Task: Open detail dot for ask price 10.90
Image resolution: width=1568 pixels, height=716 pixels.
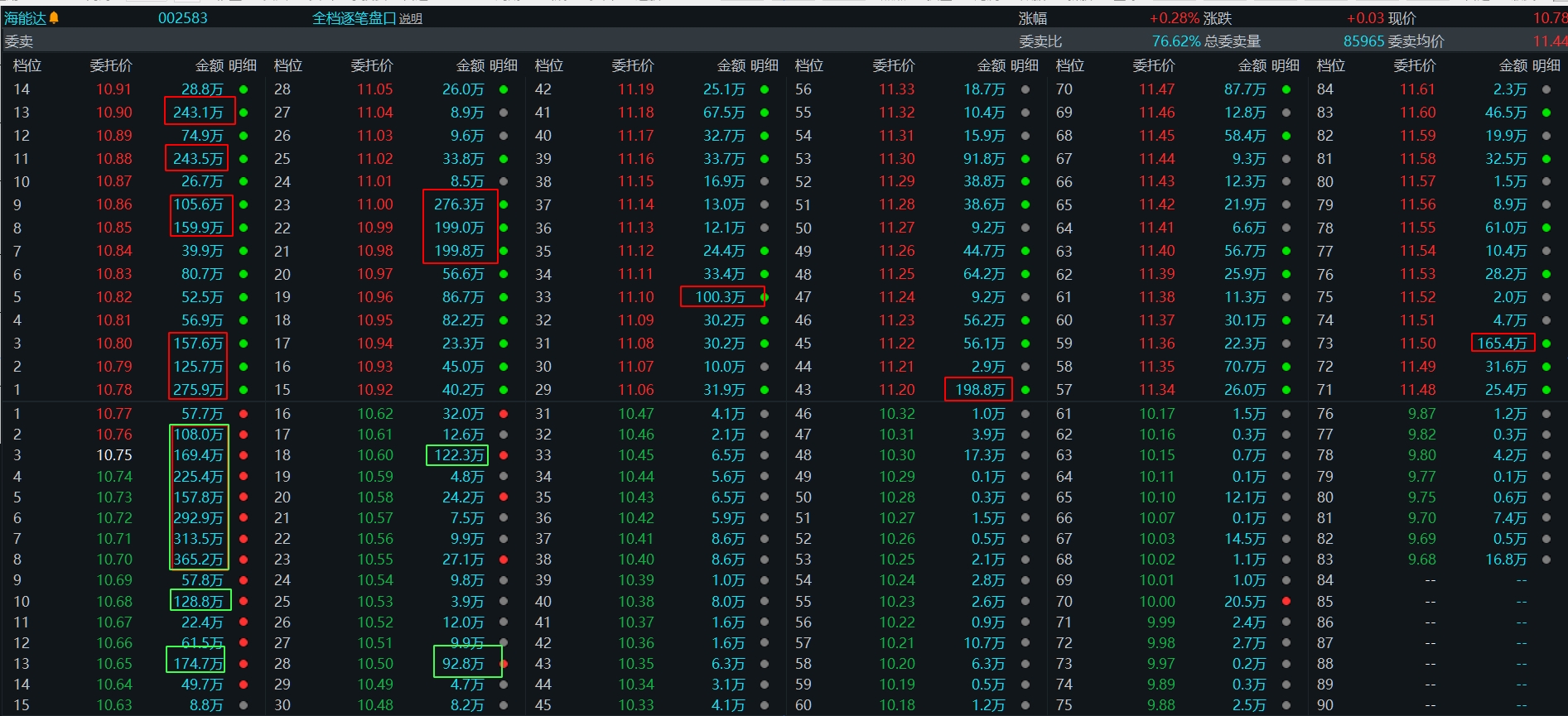Action: [x=244, y=113]
